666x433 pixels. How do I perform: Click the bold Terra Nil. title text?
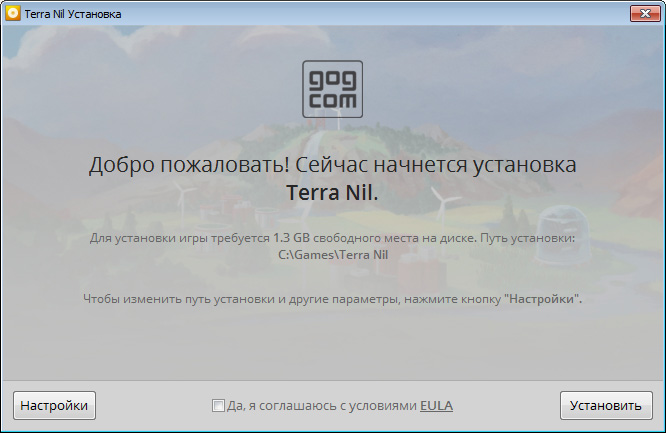[x=332, y=192]
